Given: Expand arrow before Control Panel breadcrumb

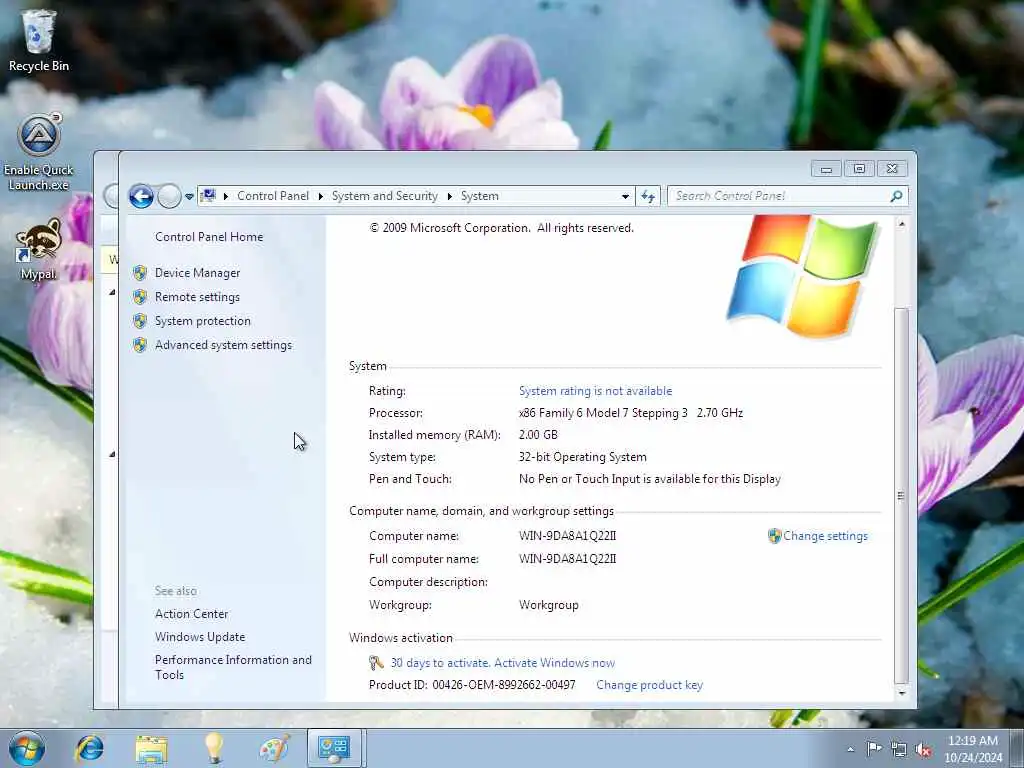Looking at the screenshot, I should click(225, 197).
